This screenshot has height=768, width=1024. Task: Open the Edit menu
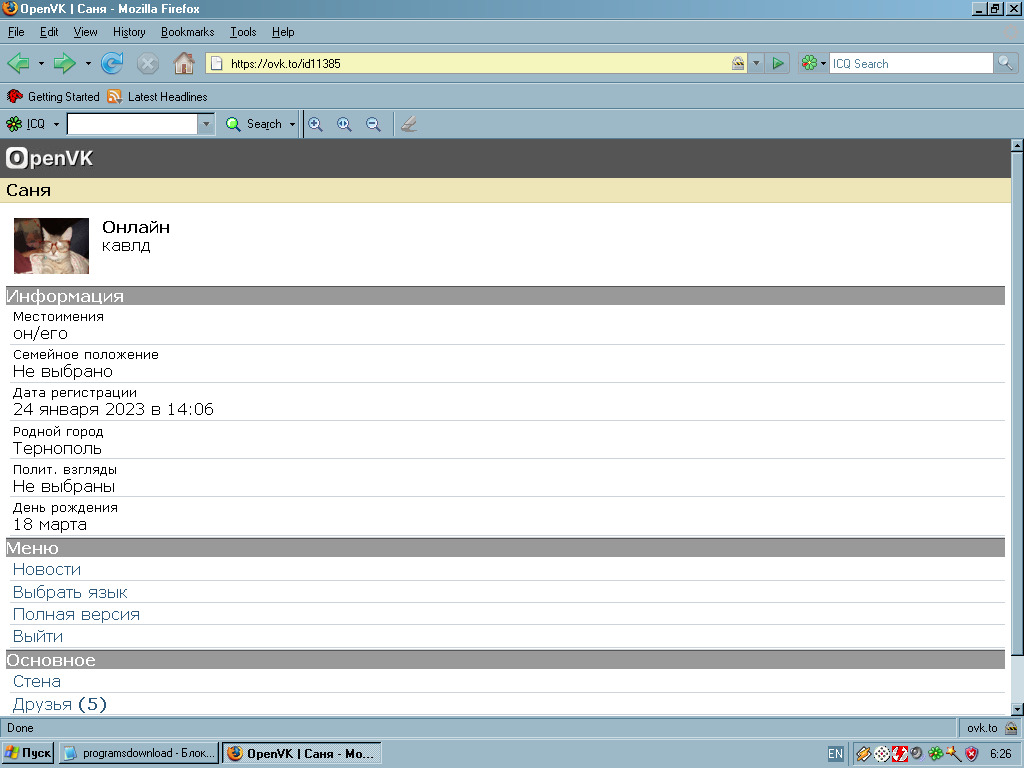[49, 32]
